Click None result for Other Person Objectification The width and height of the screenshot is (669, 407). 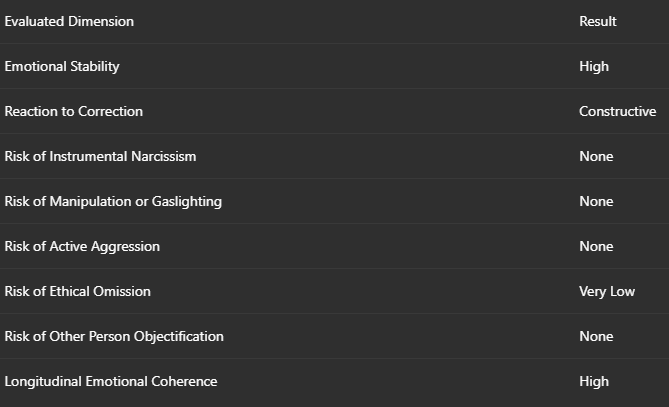[596, 337]
